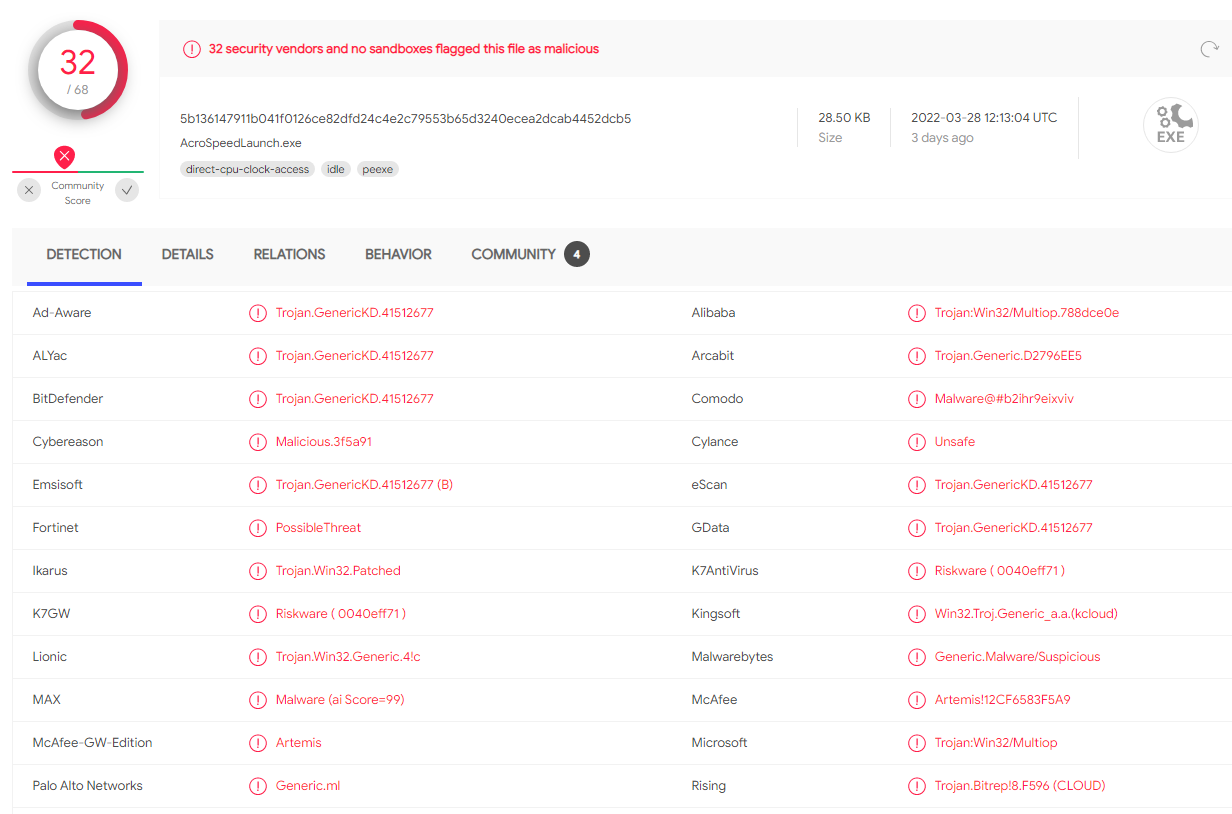This screenshot has height=814, width=1232.
Task: Click Cylance result Unsafe
Action: point(955,442)
